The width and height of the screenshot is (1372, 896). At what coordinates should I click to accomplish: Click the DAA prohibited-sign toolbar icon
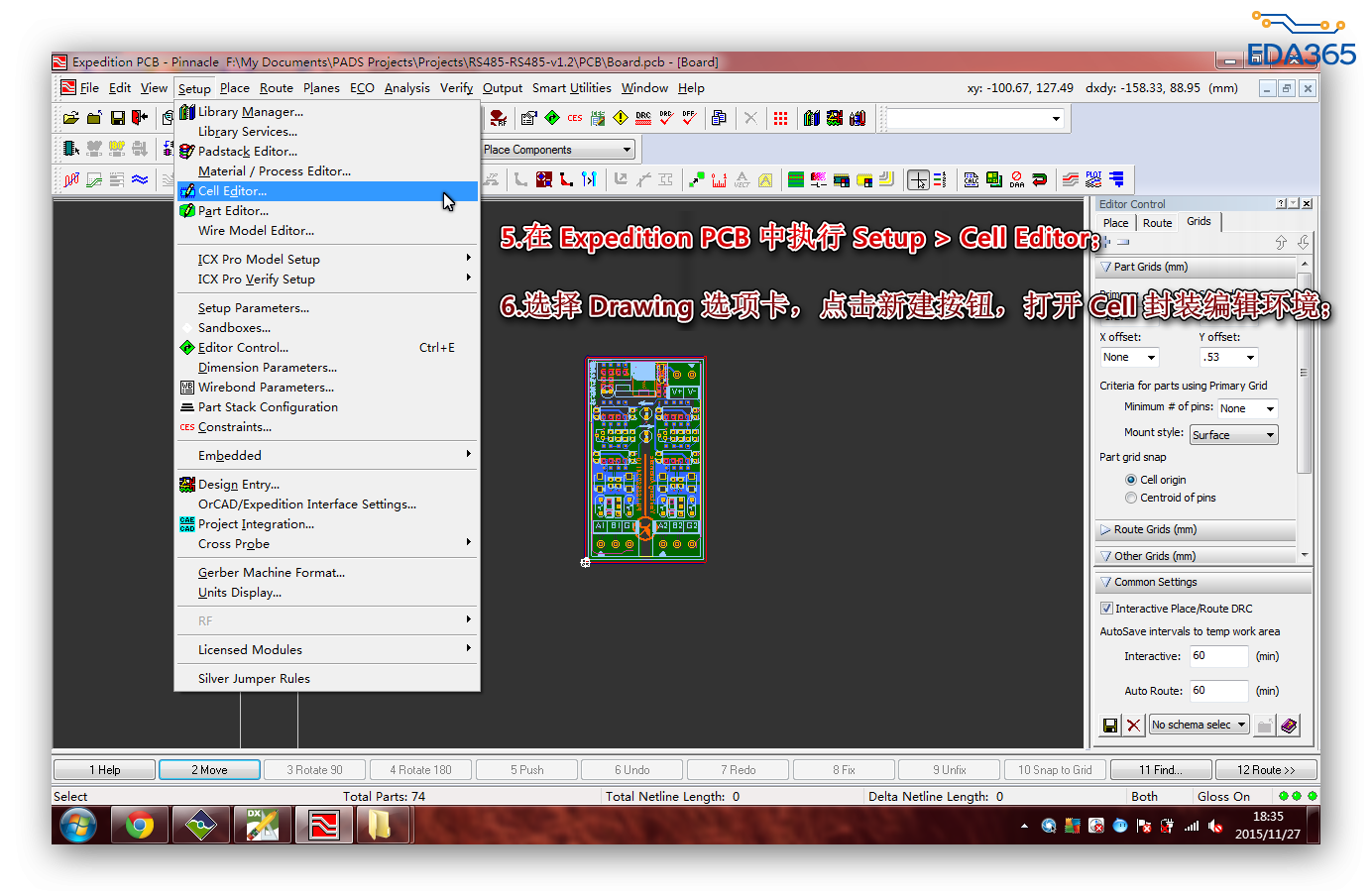tap(1017, 179)
